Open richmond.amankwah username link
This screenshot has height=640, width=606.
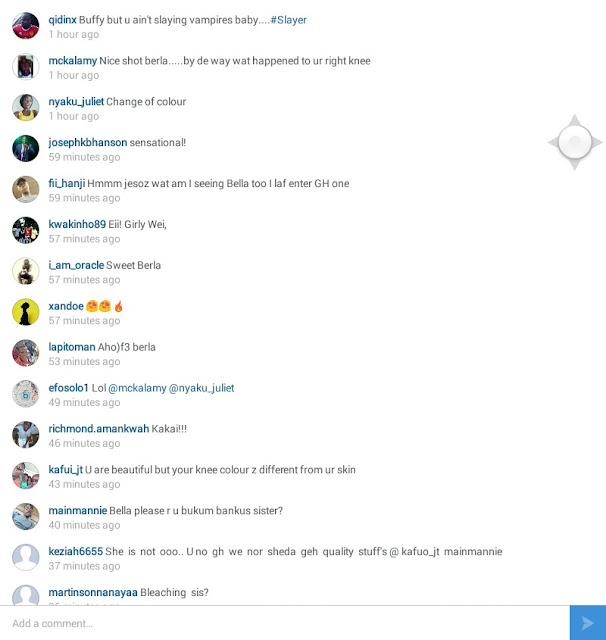pyautogui.click(x=99, y=429)
